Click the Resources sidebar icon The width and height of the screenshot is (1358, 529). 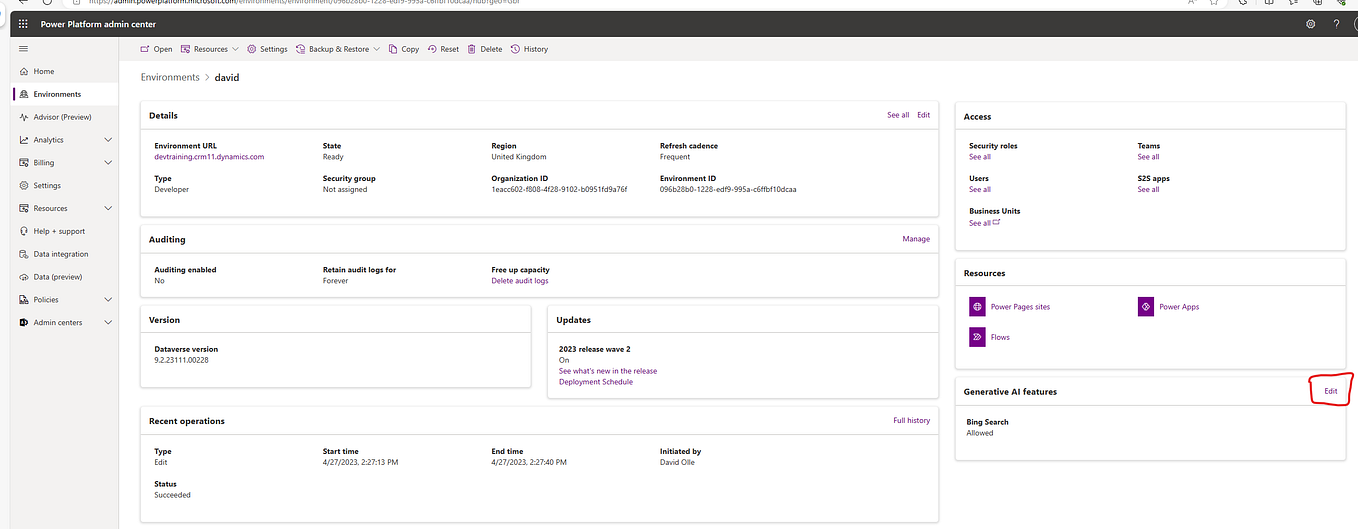click(24, 208)
